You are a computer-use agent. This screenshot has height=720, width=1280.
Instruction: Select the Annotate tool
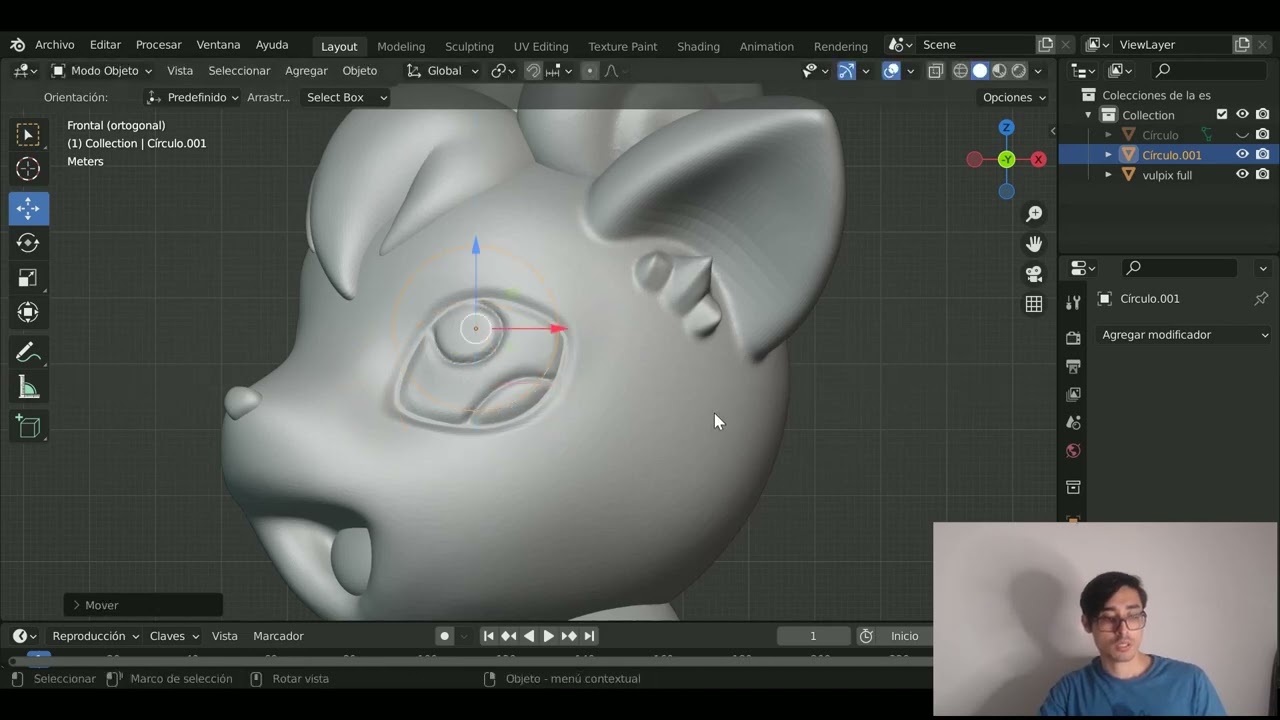tap(28, 352)
